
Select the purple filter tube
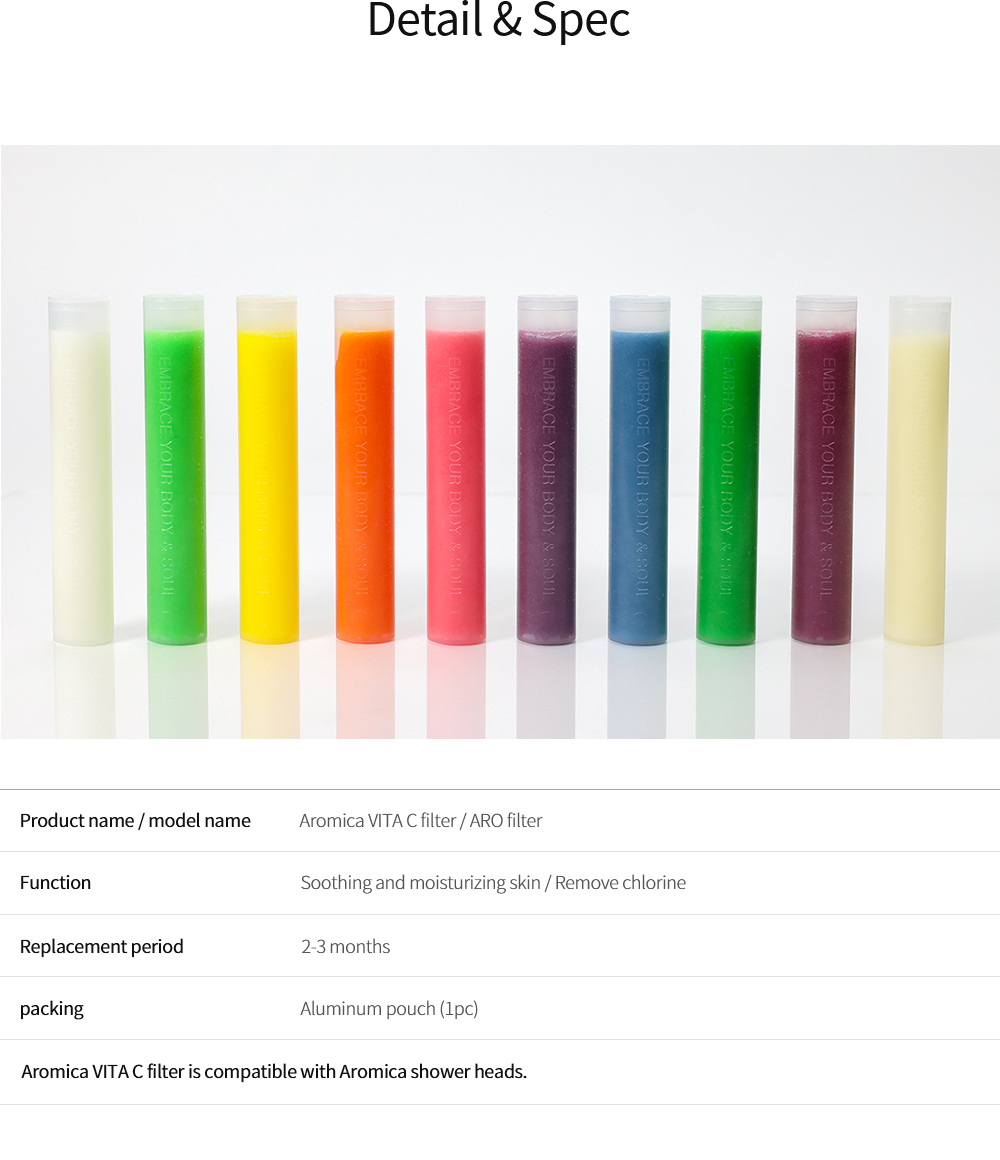[x=547, y=470]
